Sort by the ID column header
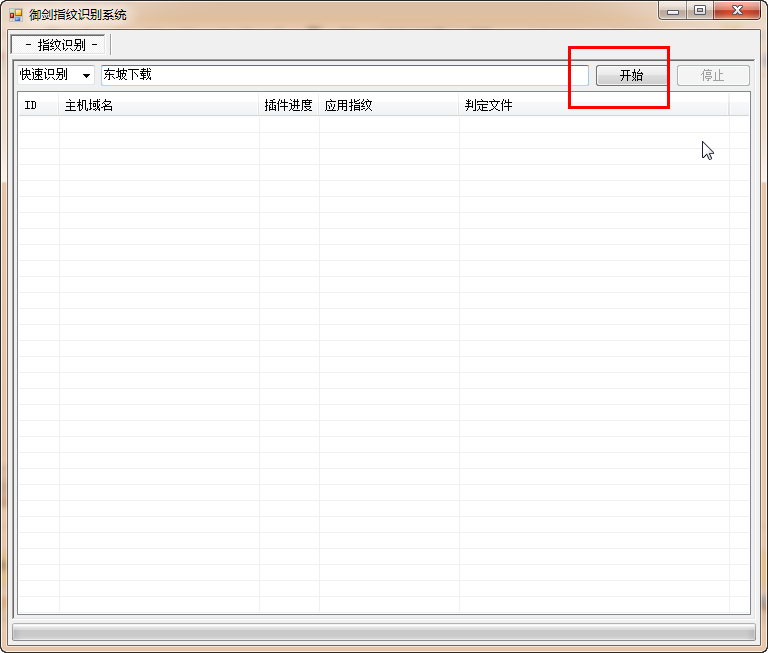 click(x=38, y=105)
